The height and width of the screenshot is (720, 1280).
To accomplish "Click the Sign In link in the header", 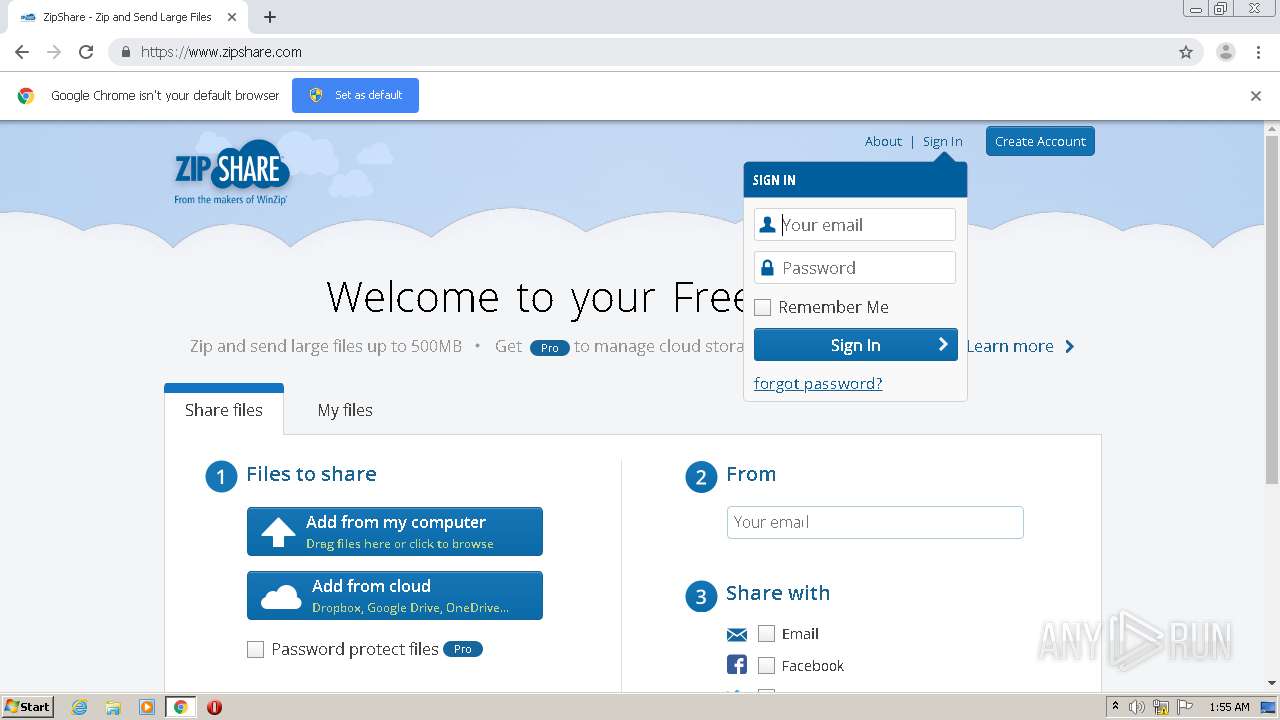I will [x=943, y=141].
